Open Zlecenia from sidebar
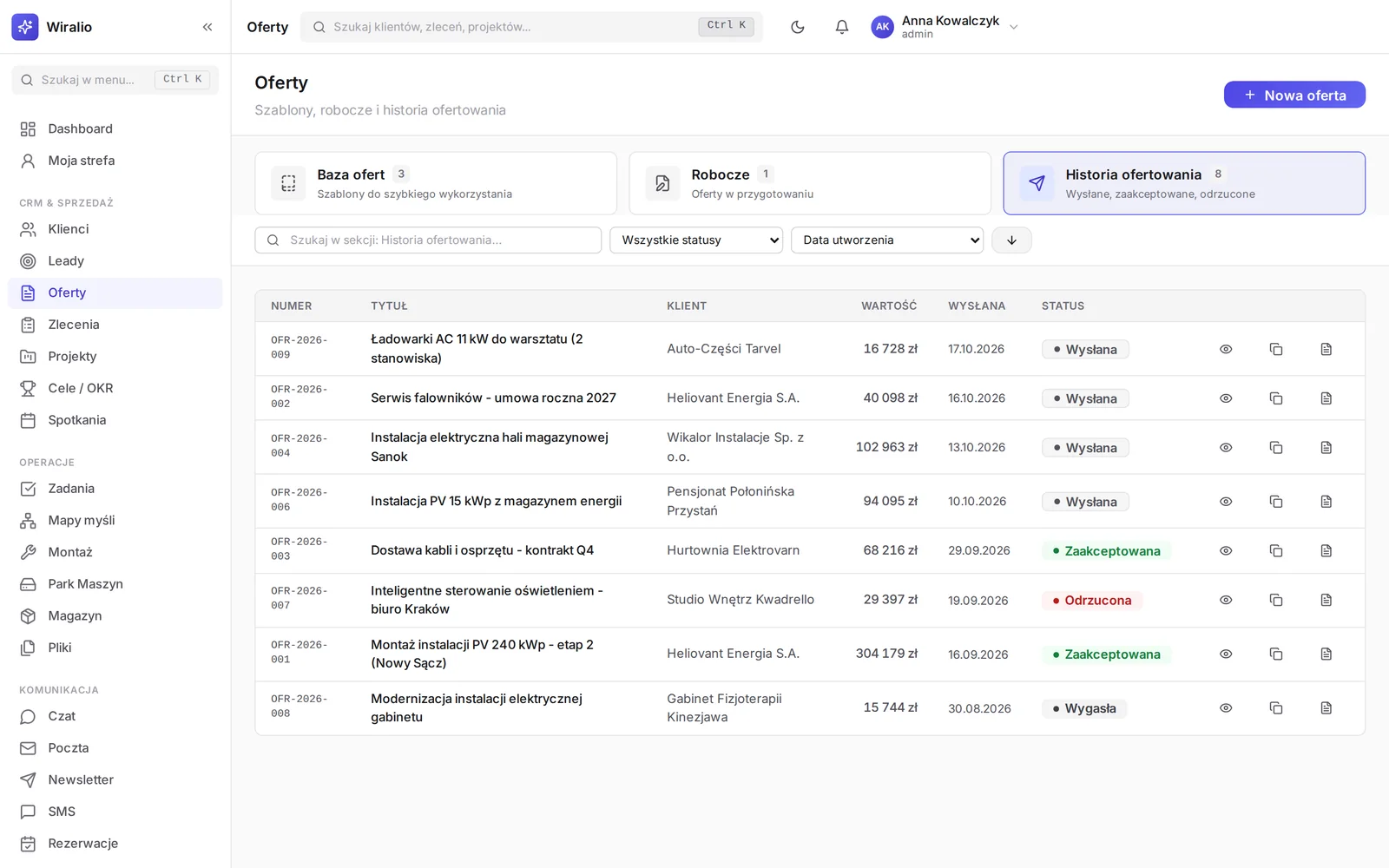Screen dimensions: 1389x868 (115, 325)
